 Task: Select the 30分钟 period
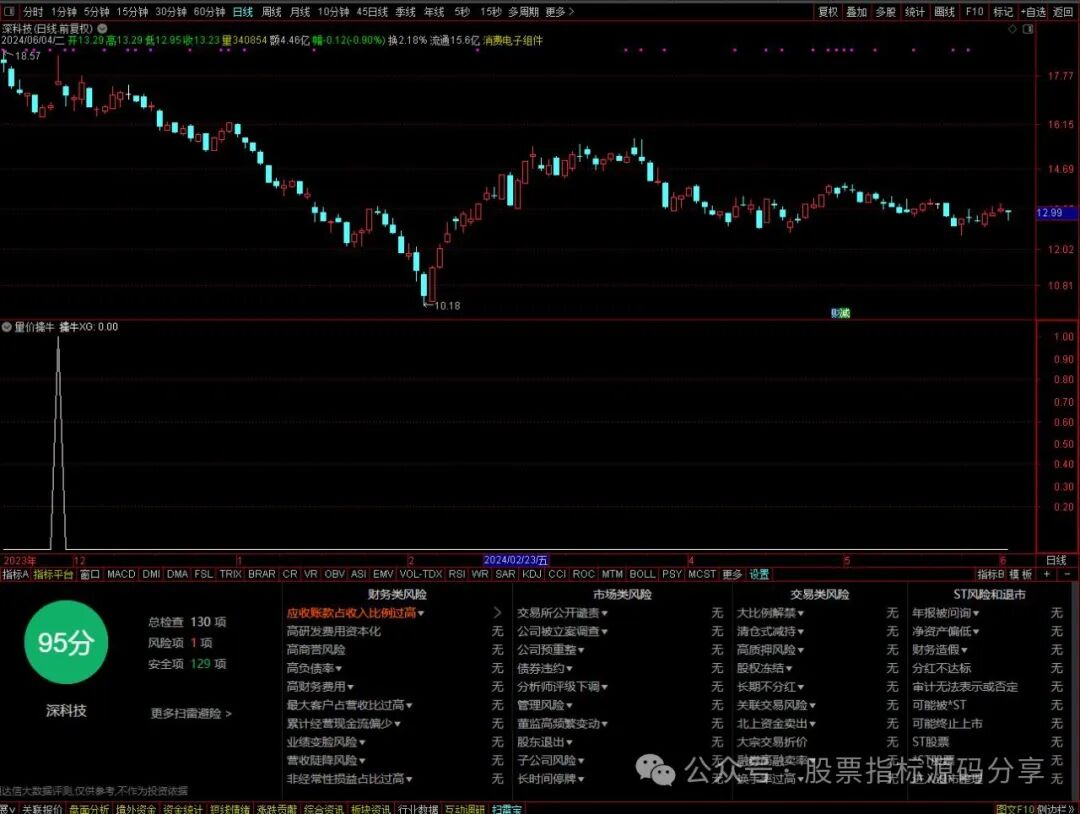coord(171,12)
